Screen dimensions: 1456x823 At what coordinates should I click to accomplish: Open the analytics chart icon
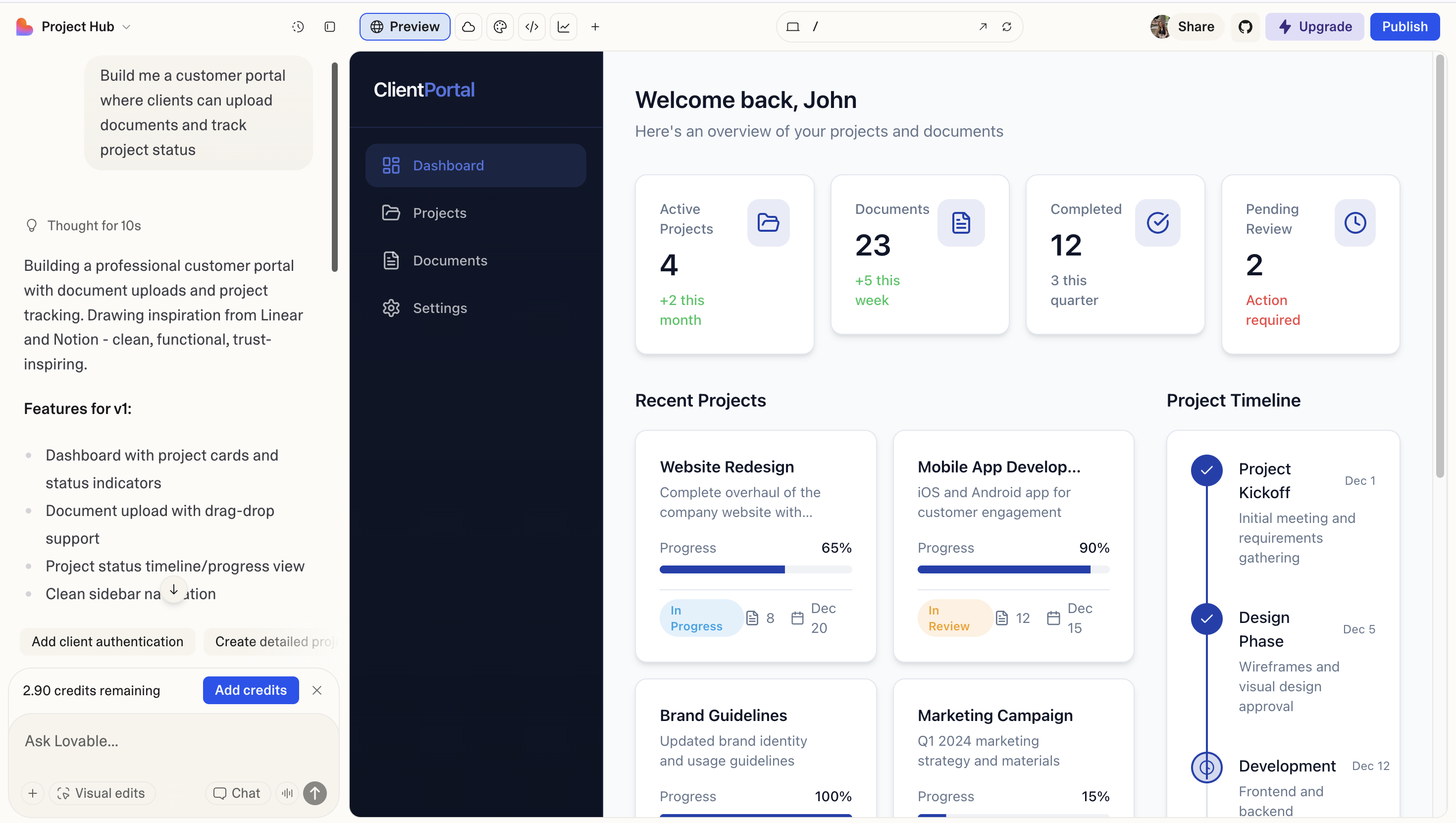(564, 27)
